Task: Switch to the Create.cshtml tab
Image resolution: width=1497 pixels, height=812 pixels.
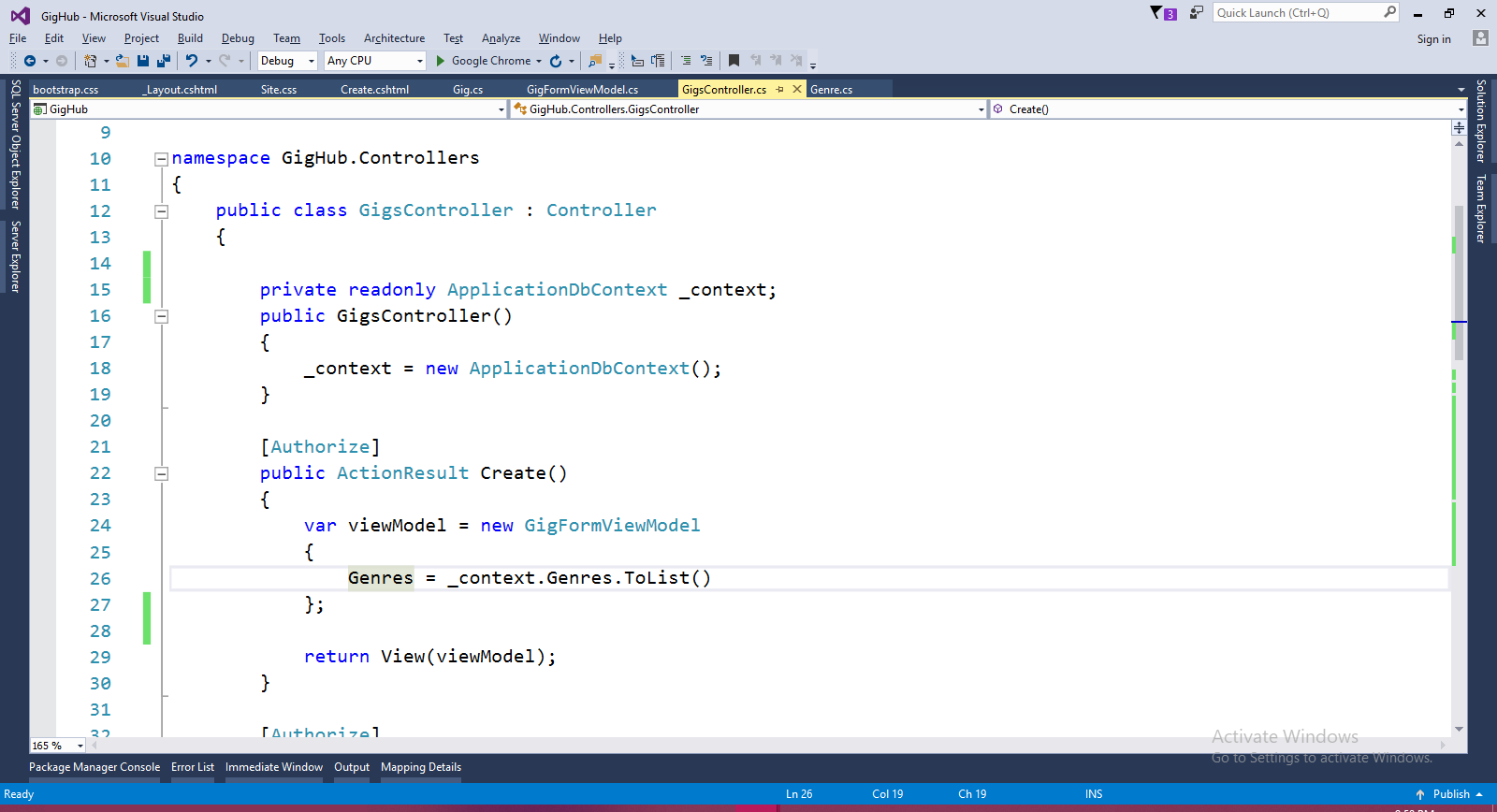Action: point(374,90)
